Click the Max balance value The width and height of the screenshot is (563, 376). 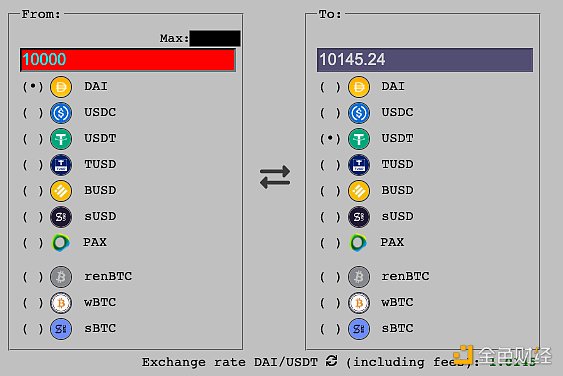215,38
